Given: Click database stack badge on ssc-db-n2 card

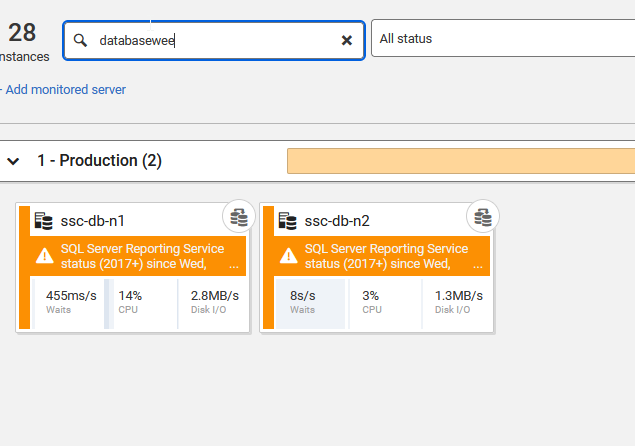Looking at the screenshot, I should 482,216.
